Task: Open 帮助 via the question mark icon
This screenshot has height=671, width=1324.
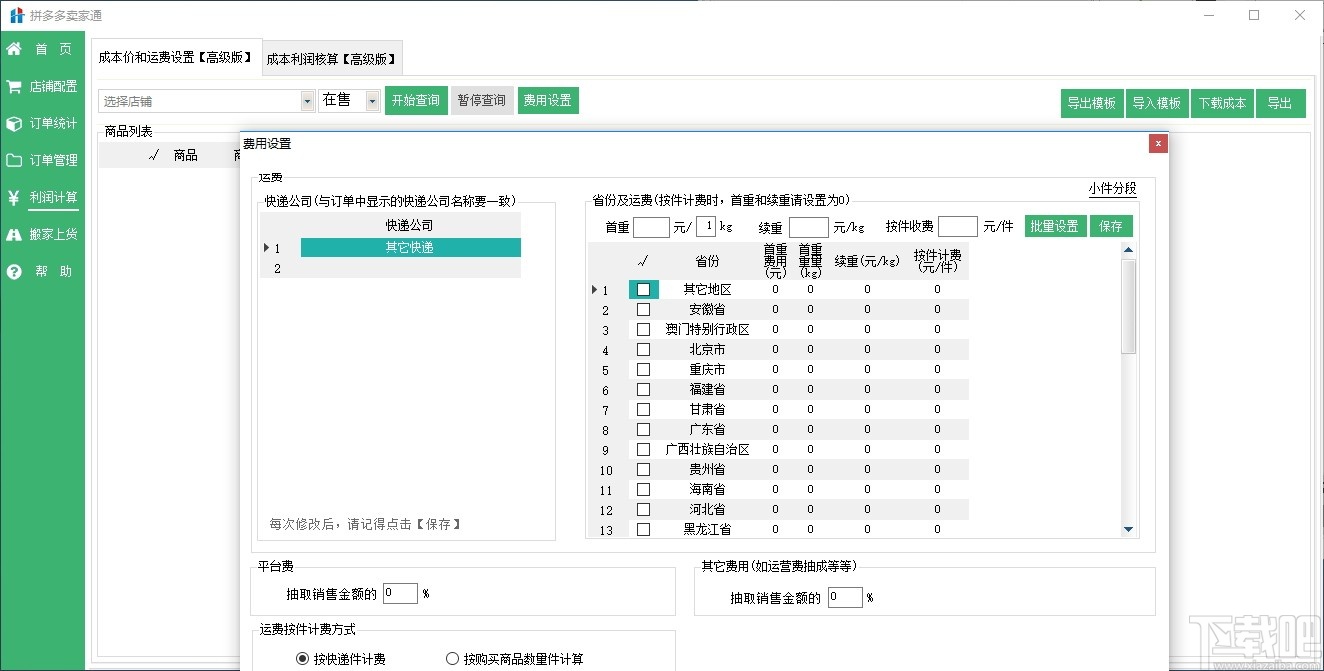Action: [x=14, y=271]
